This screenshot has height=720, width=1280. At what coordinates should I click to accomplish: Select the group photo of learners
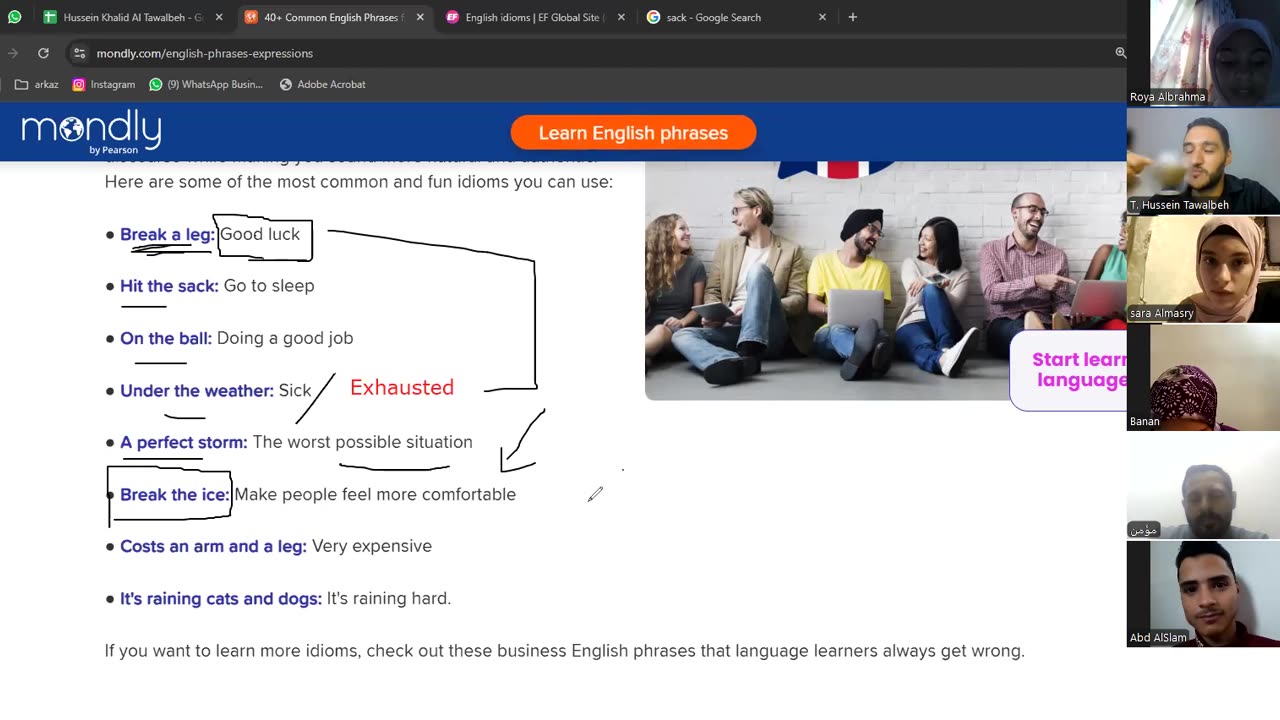pyautogui.click(x=885, y=281)
